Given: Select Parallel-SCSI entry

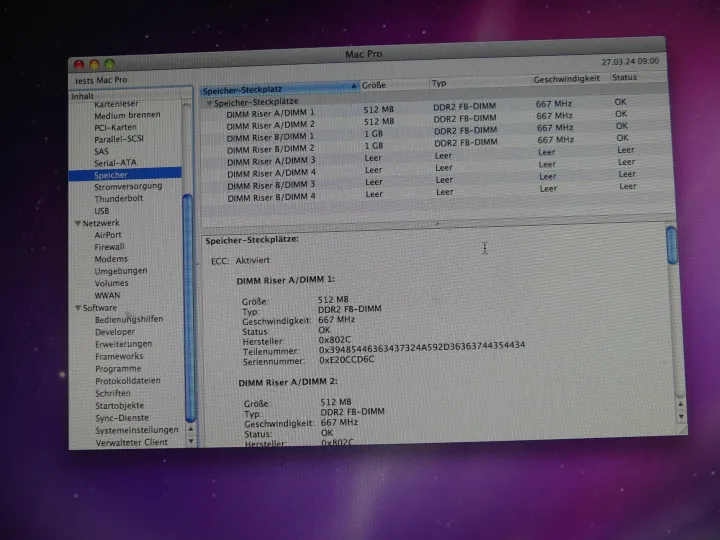Looking at the screenshot, I should click(x=119, y=139).
